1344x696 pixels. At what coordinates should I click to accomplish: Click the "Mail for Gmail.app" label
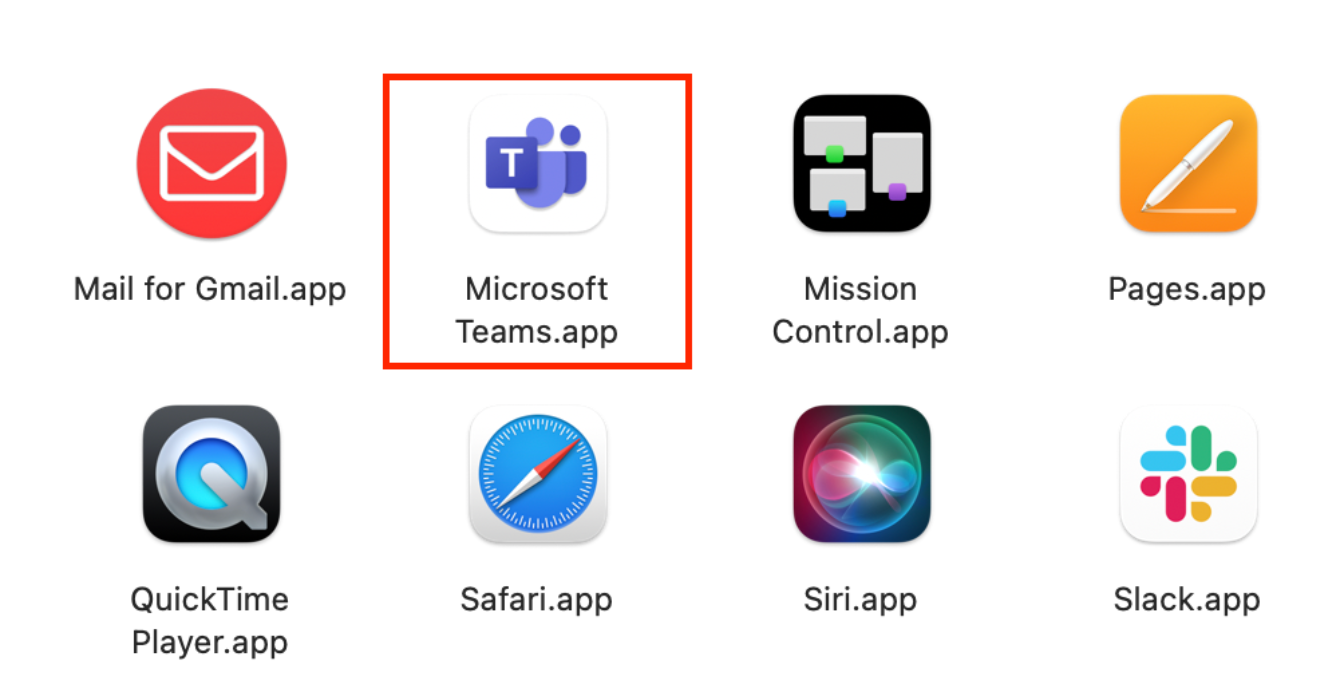[x=210, y=289]
